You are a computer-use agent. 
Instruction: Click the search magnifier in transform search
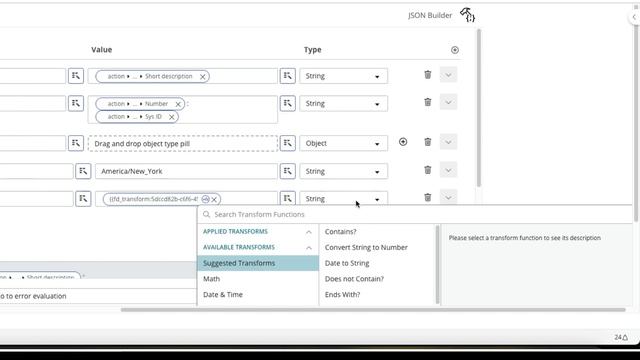[207, 214]
